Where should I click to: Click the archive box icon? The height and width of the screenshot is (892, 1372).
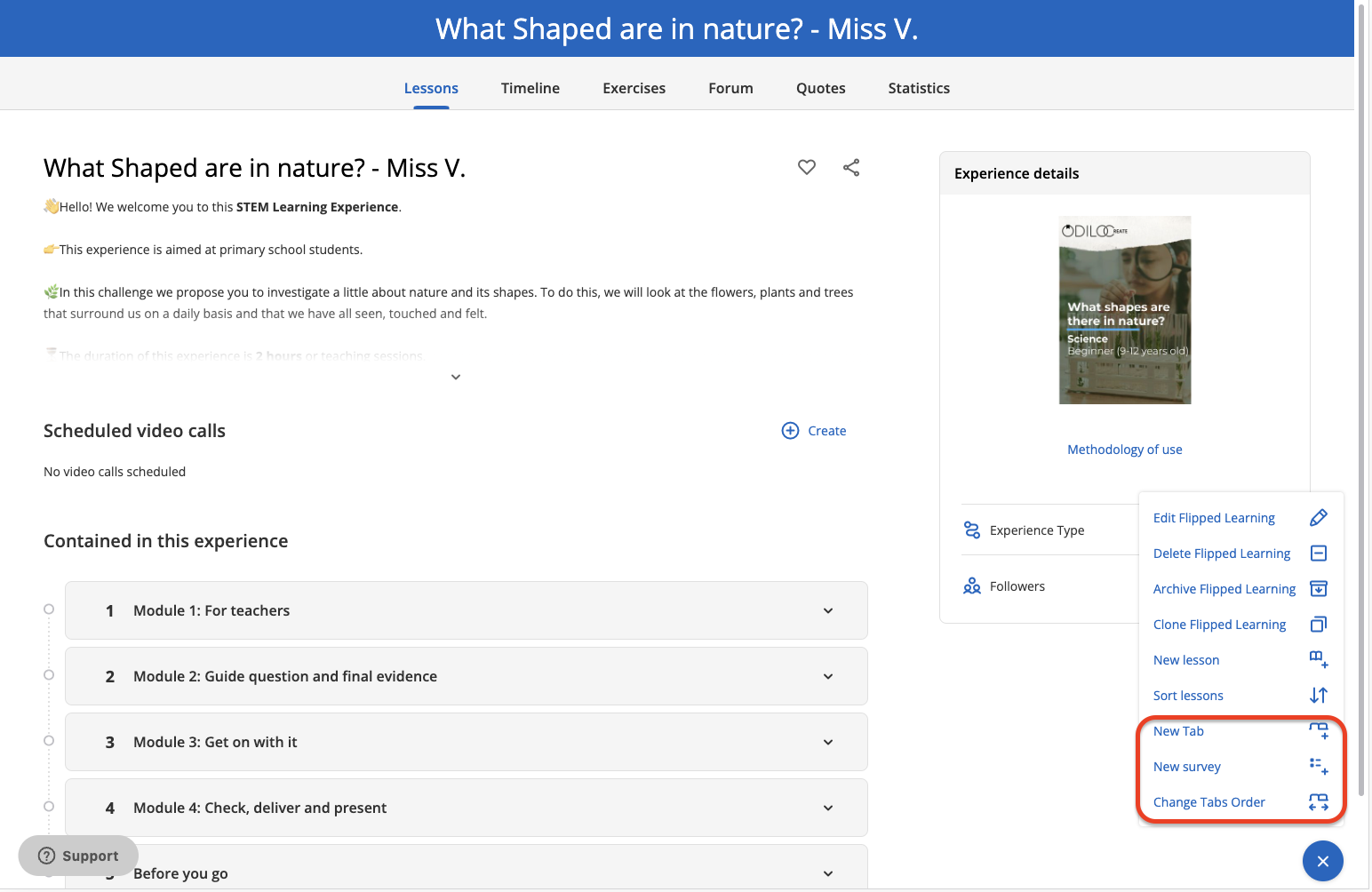coord(1319,589)
